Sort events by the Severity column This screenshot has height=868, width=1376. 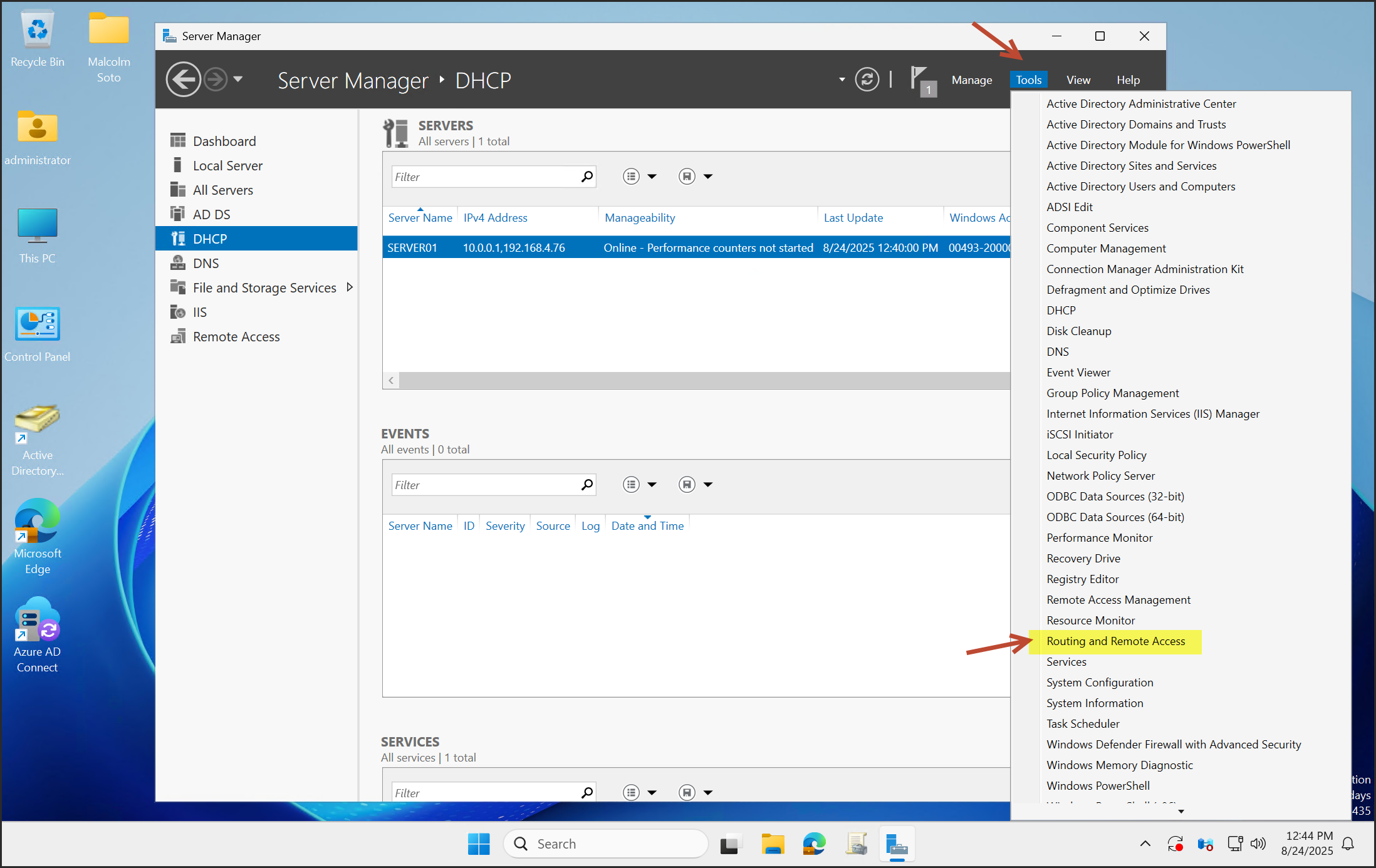[x=504, y=526]
